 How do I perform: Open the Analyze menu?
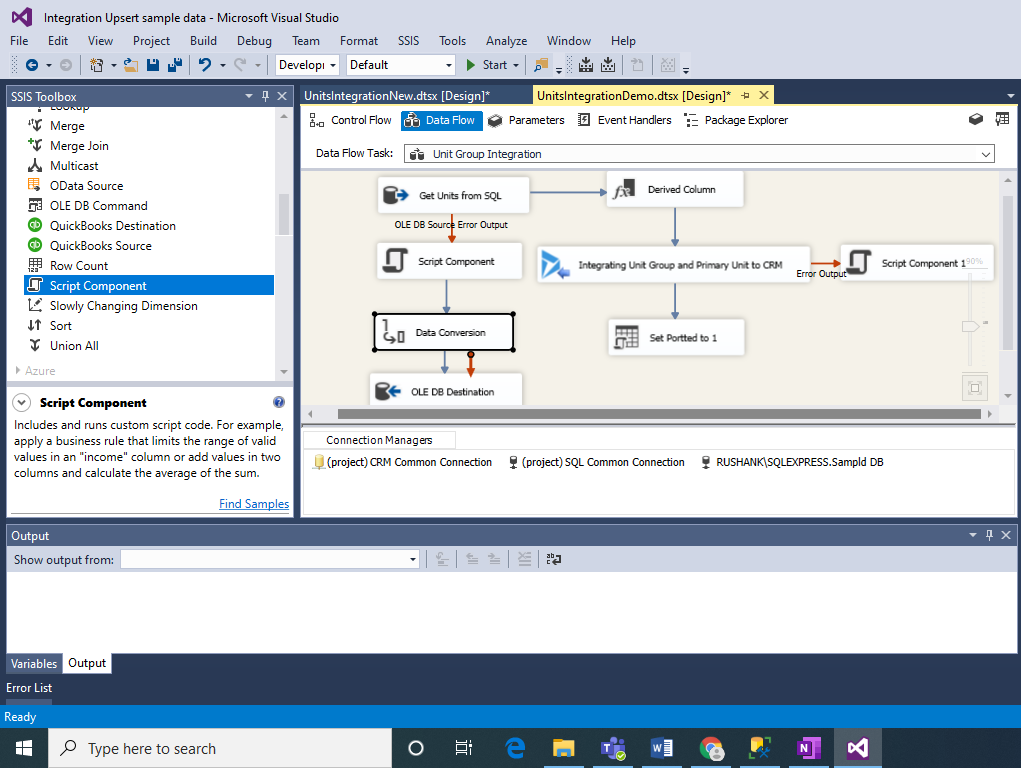pyautogui.click(x=506, y=40)
